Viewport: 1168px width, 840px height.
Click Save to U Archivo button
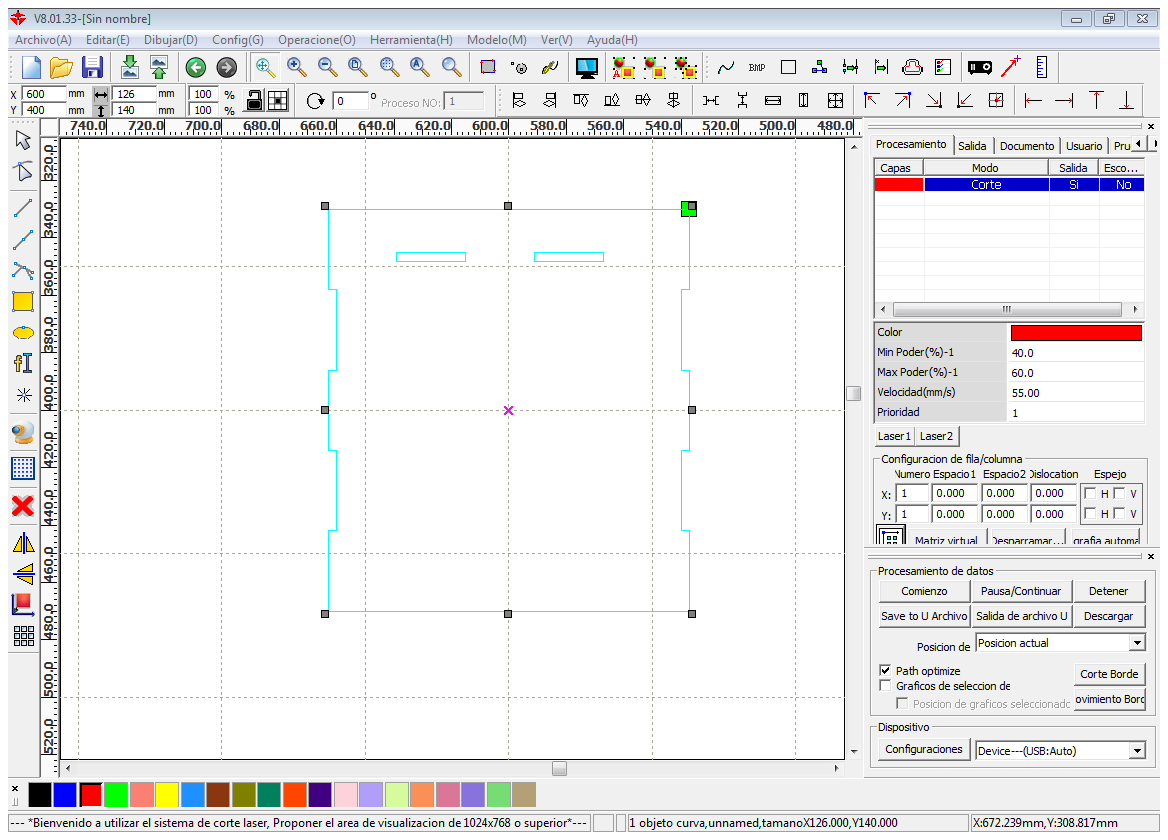tap(924, 617)
